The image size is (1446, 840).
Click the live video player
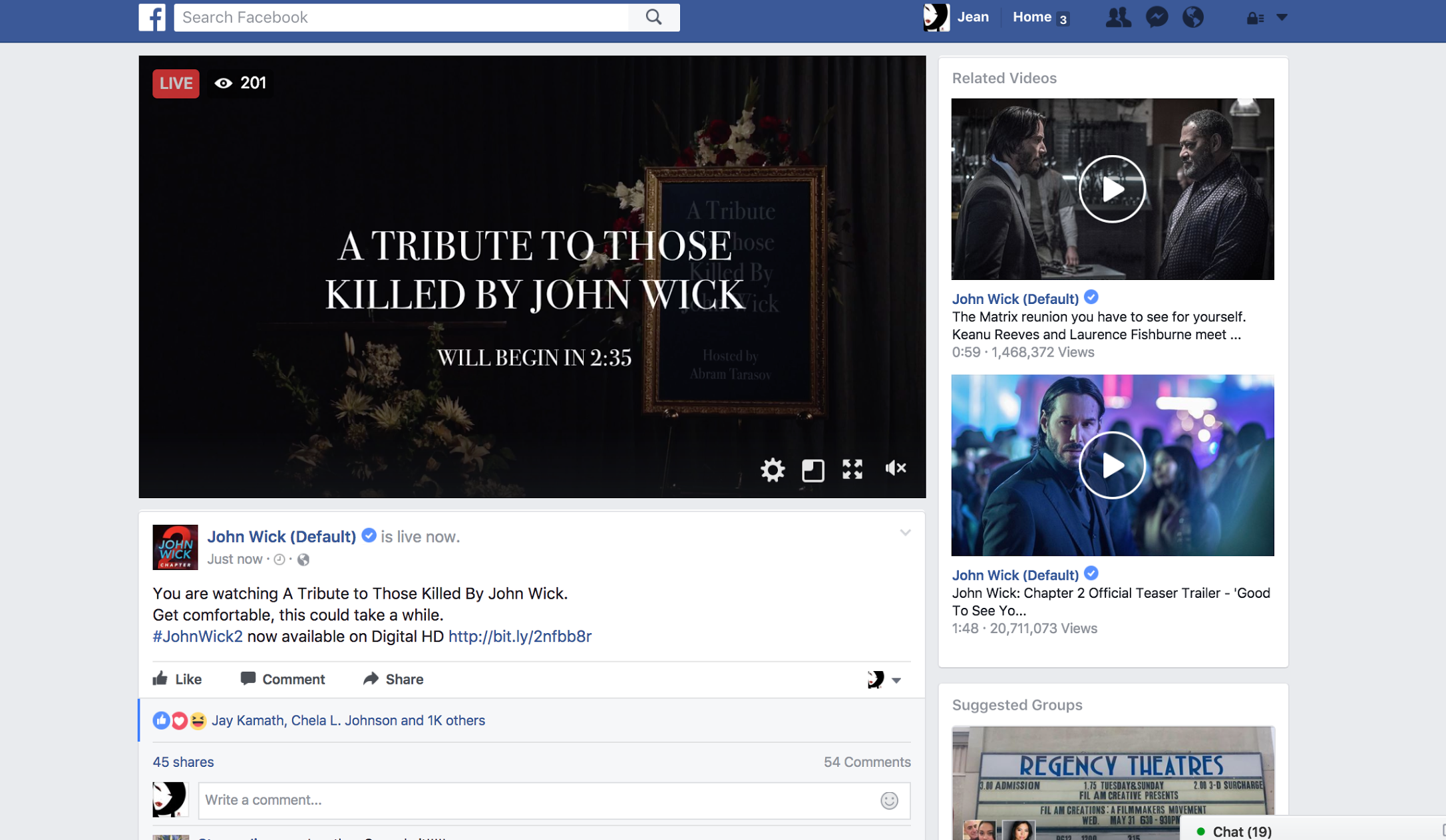coord(532,277)
